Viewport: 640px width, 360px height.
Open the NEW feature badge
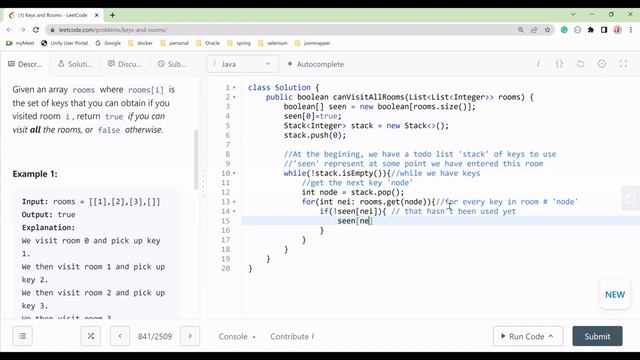[615, 294]
